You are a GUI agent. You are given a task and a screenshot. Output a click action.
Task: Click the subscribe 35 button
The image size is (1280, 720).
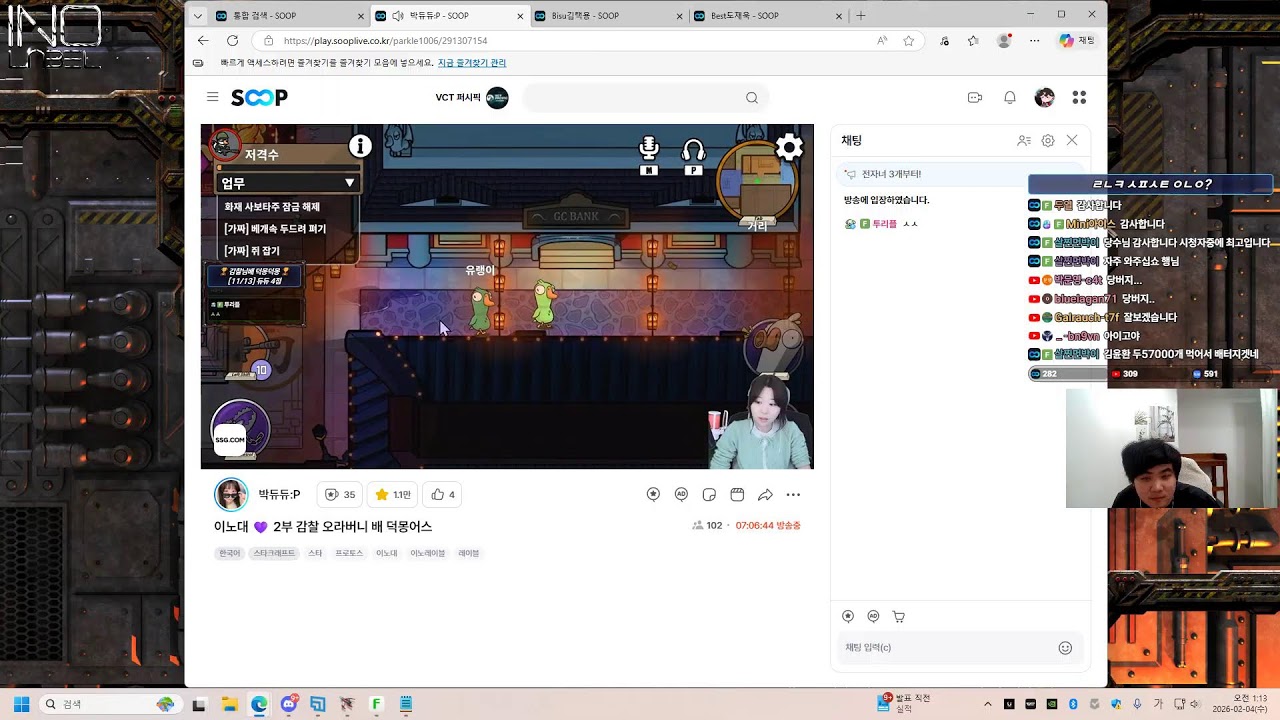(x=340, y=494)
